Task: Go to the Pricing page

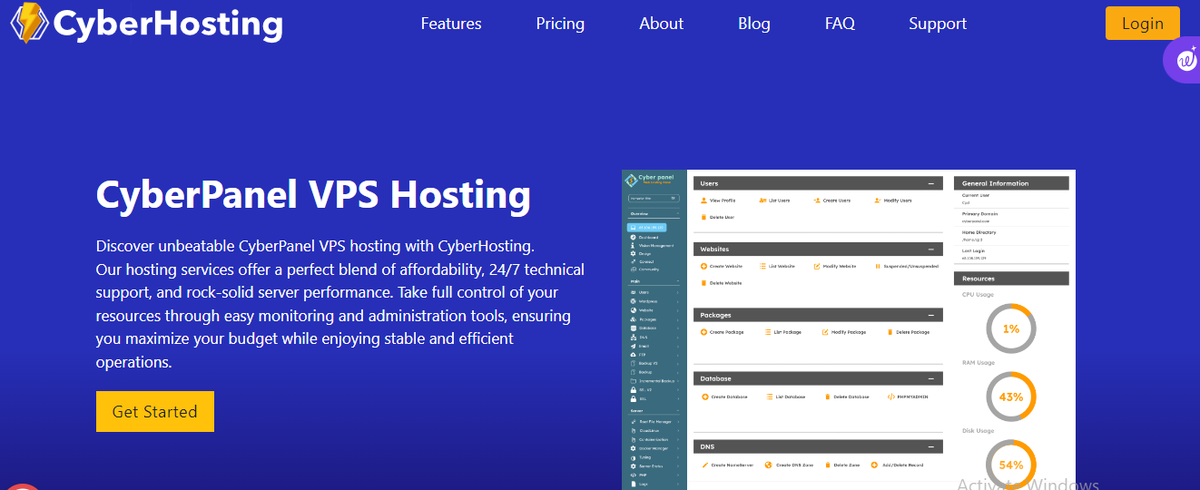Action: coord(560,23)
